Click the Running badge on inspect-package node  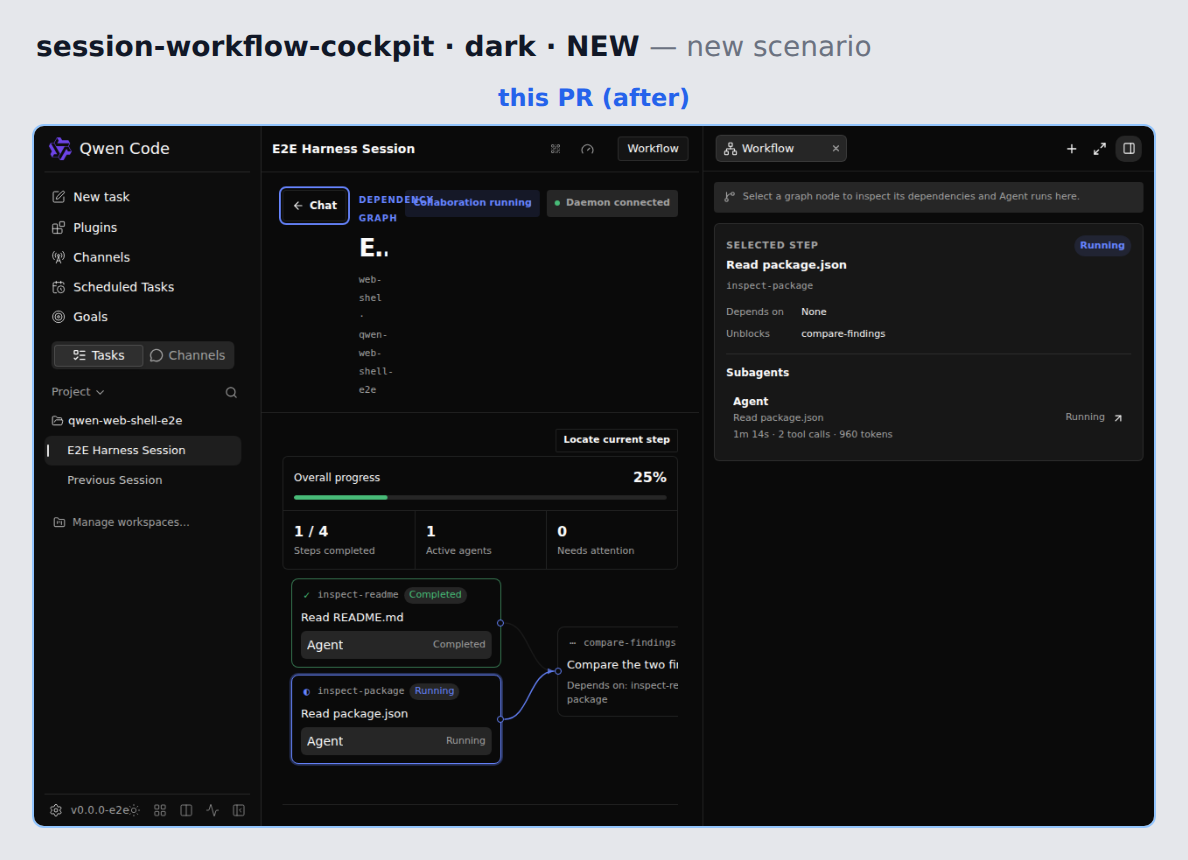pos(434,691)
